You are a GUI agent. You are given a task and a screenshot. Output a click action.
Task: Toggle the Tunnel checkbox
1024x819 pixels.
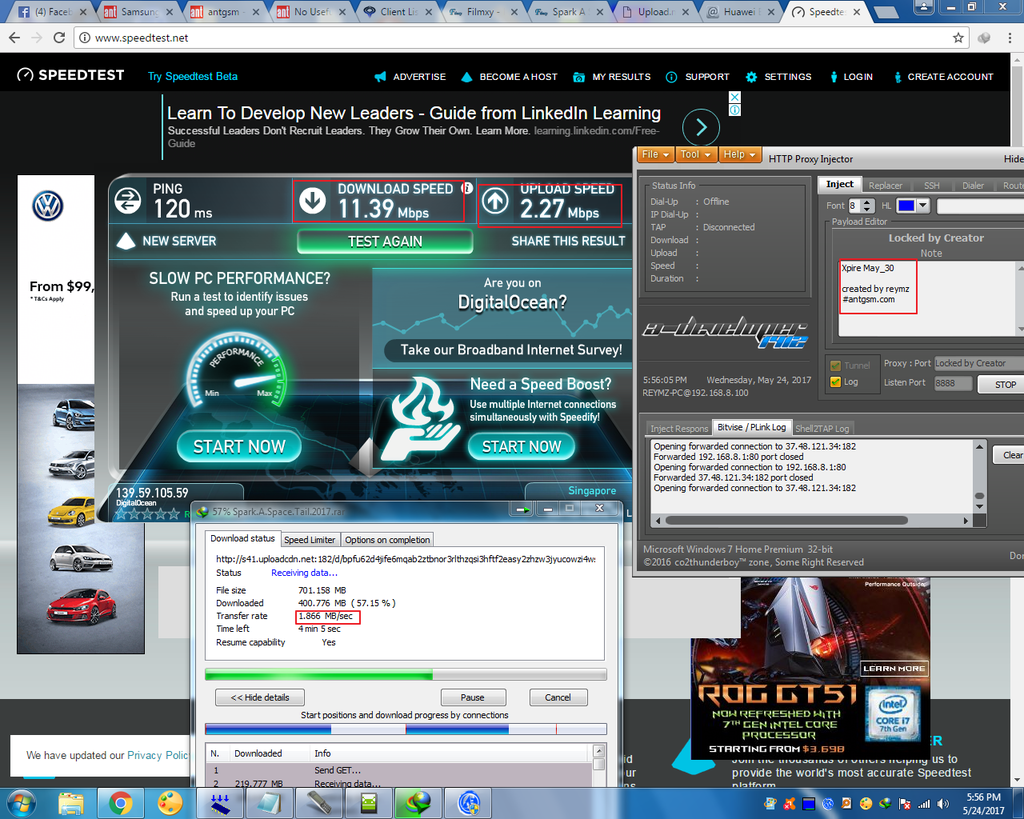(x=836, y=366)
